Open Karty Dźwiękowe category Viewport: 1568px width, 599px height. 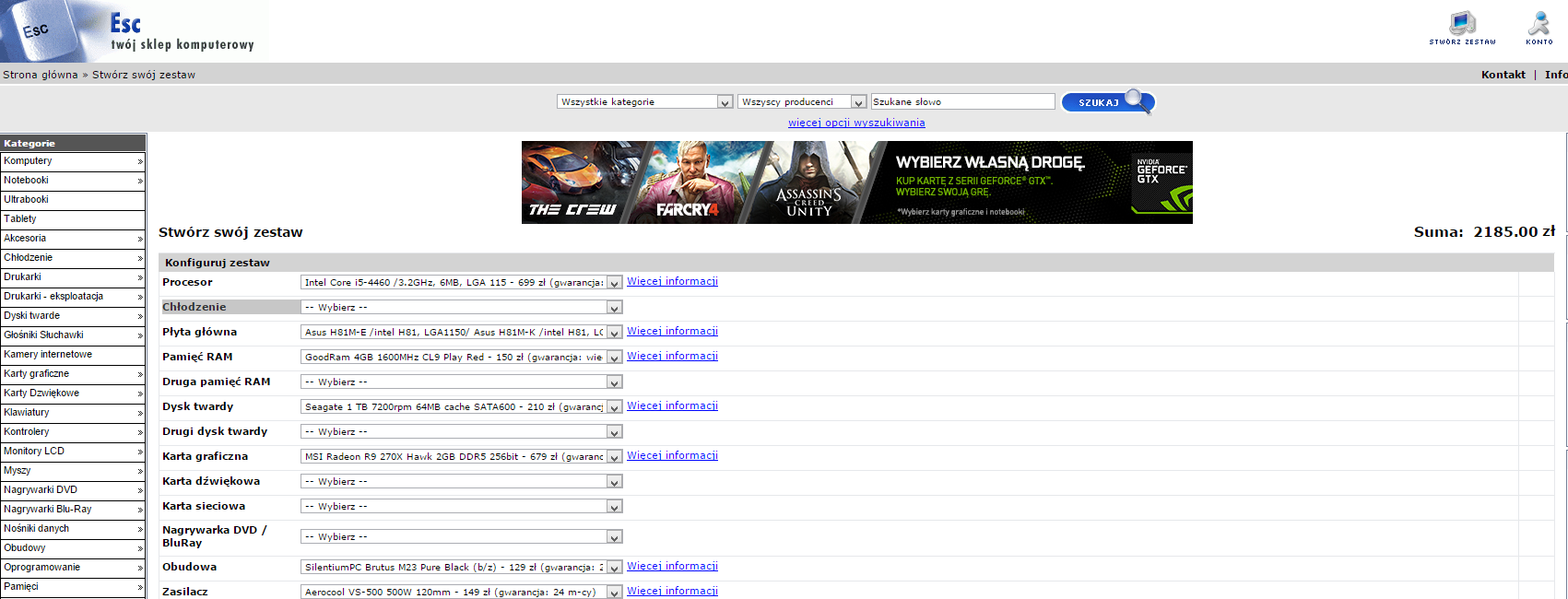(x=73, y=393)
